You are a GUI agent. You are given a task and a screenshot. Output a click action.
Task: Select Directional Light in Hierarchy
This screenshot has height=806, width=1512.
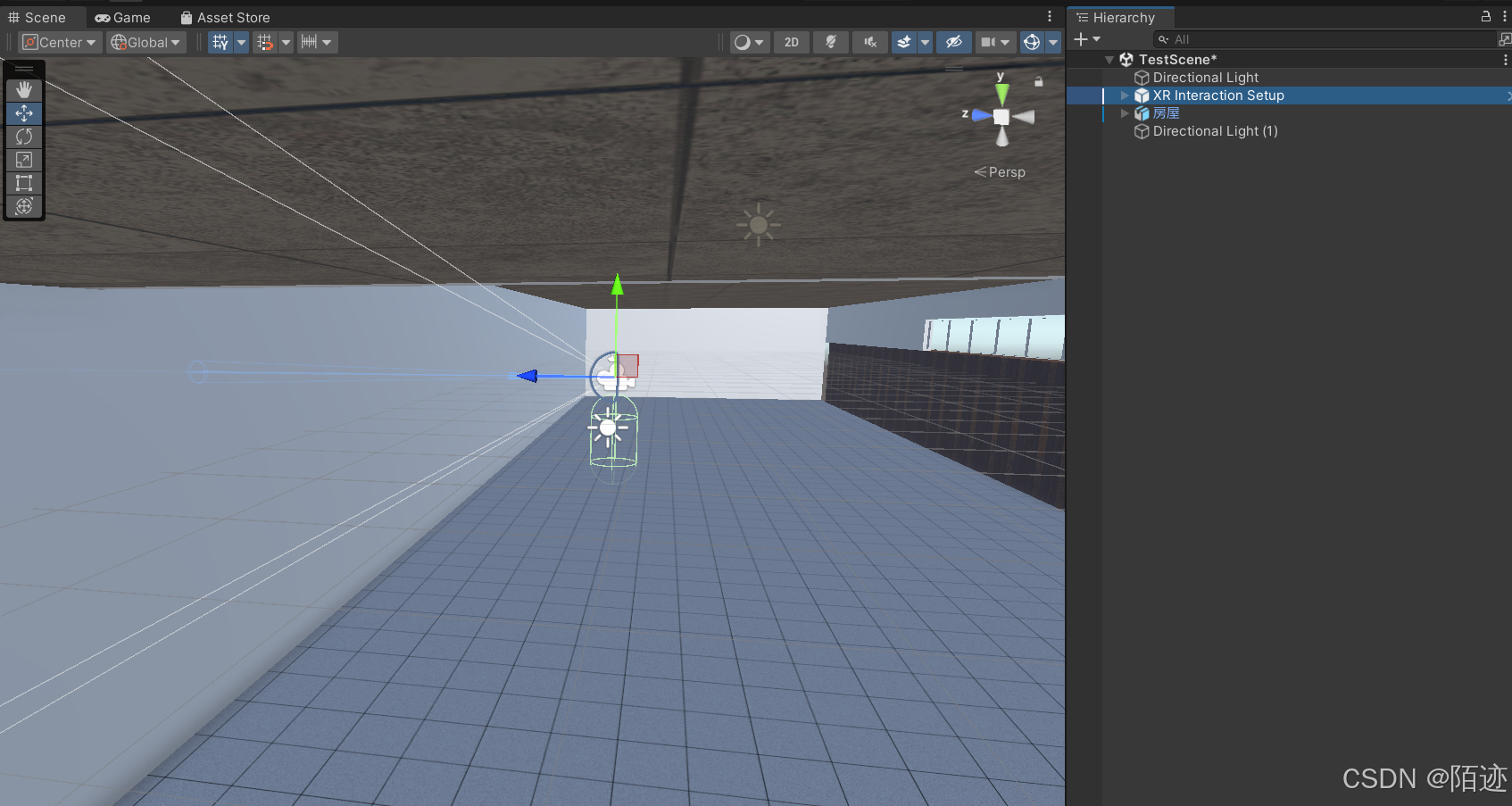(1205, 78)
